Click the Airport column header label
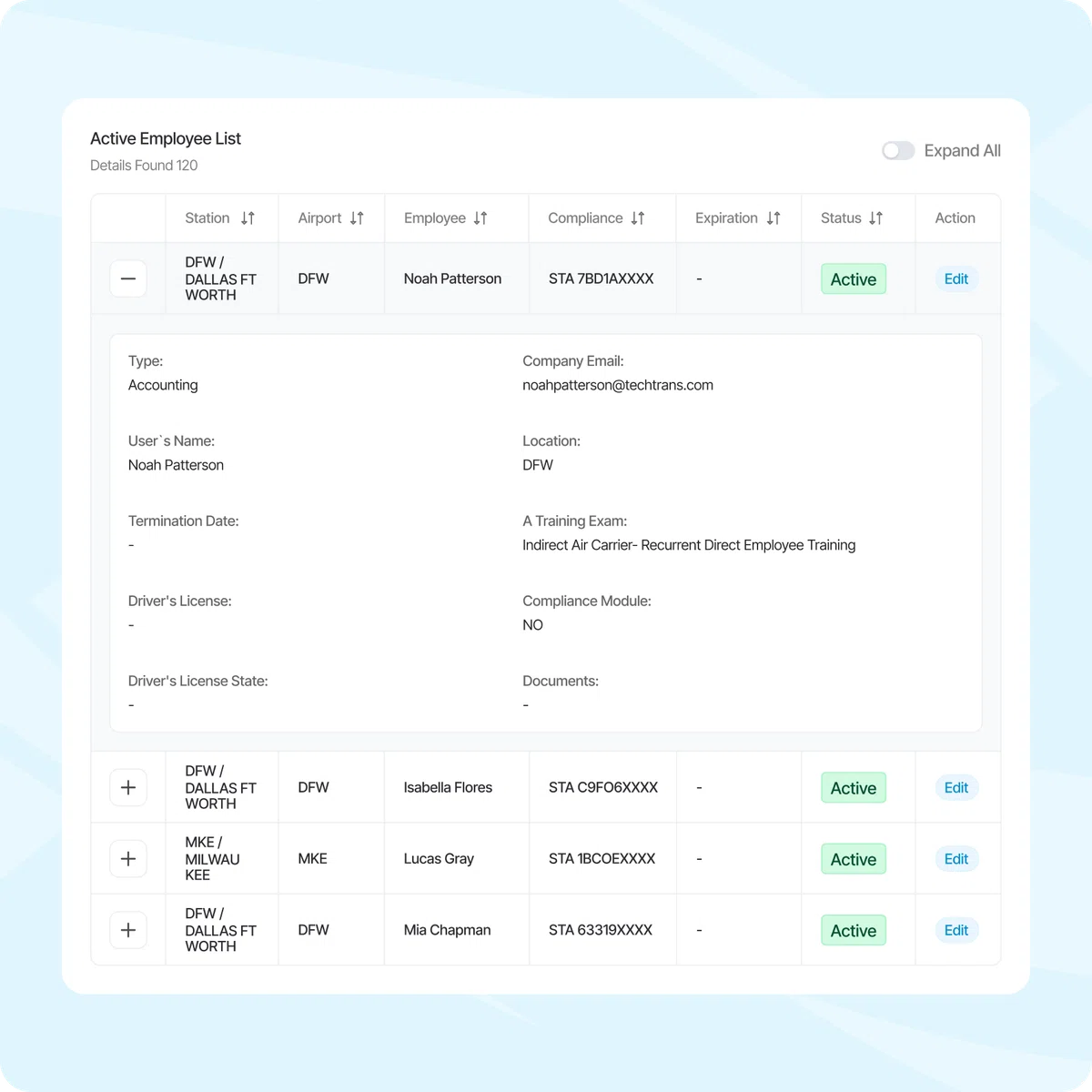Viewport: 1092px width, 1092px height. point(319,218)
